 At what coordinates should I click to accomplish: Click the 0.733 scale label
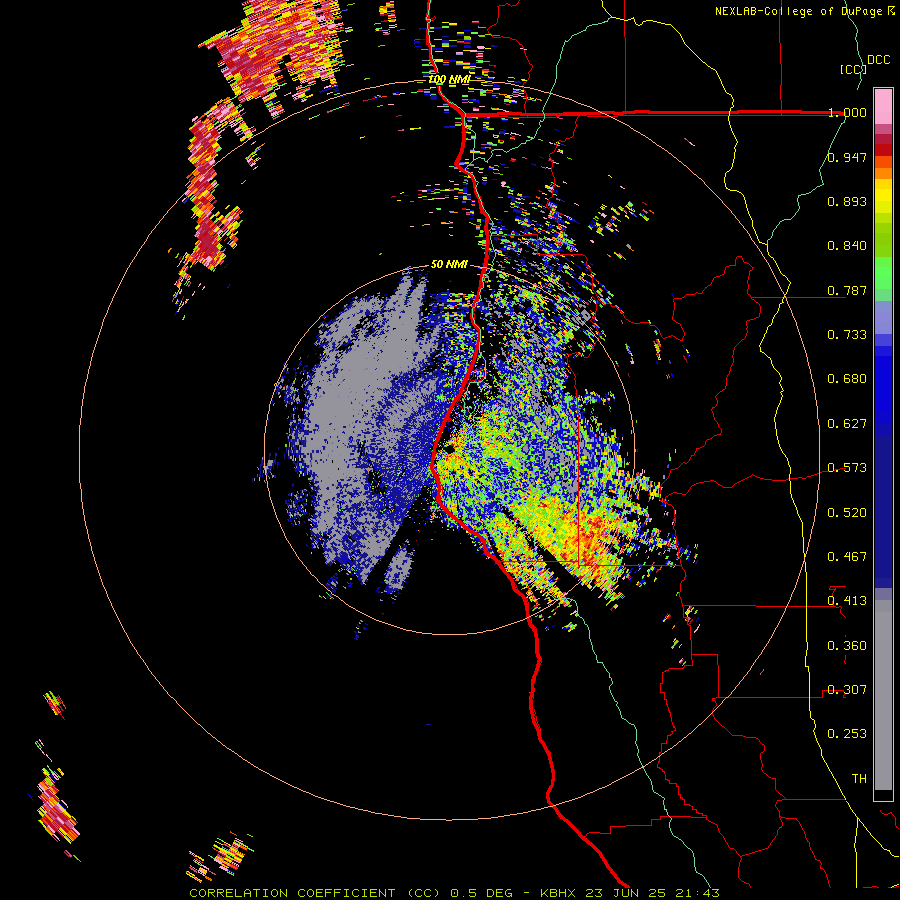pyautogui.click(x=847, y=335)
